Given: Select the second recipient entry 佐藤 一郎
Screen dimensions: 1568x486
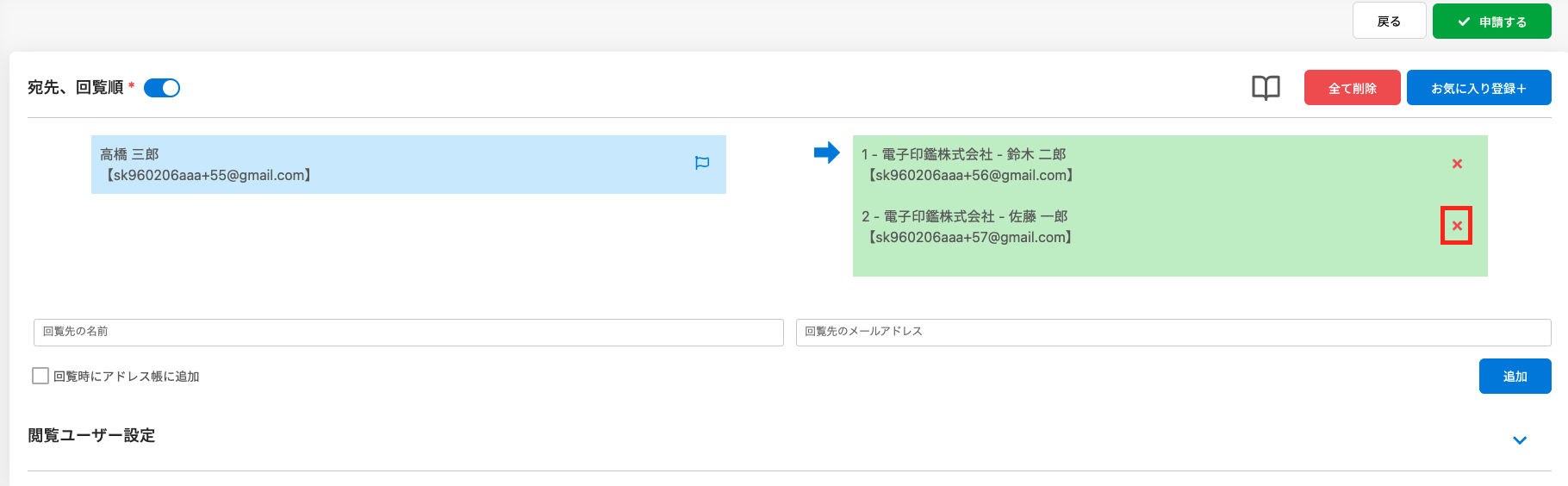Looking at the screenshot, I should point(1120,227).
